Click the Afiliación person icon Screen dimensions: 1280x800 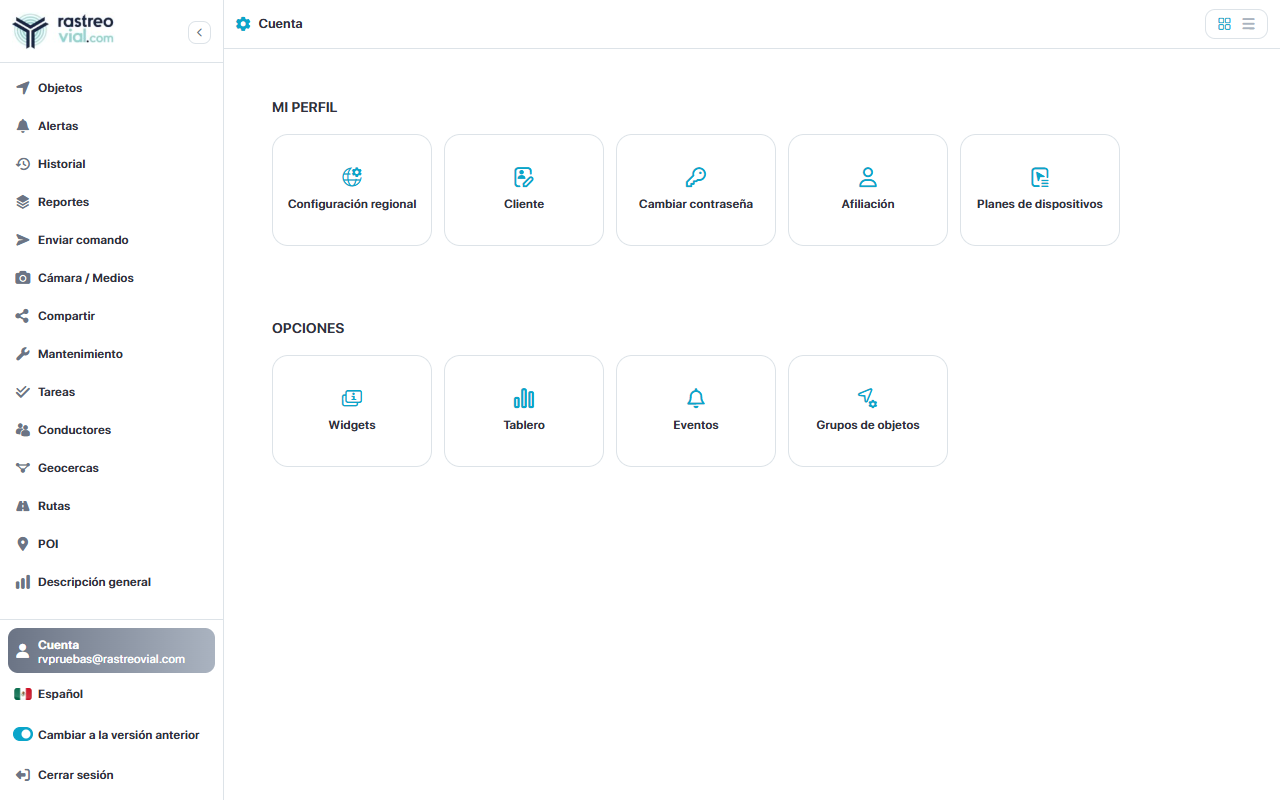click(868, 177)
